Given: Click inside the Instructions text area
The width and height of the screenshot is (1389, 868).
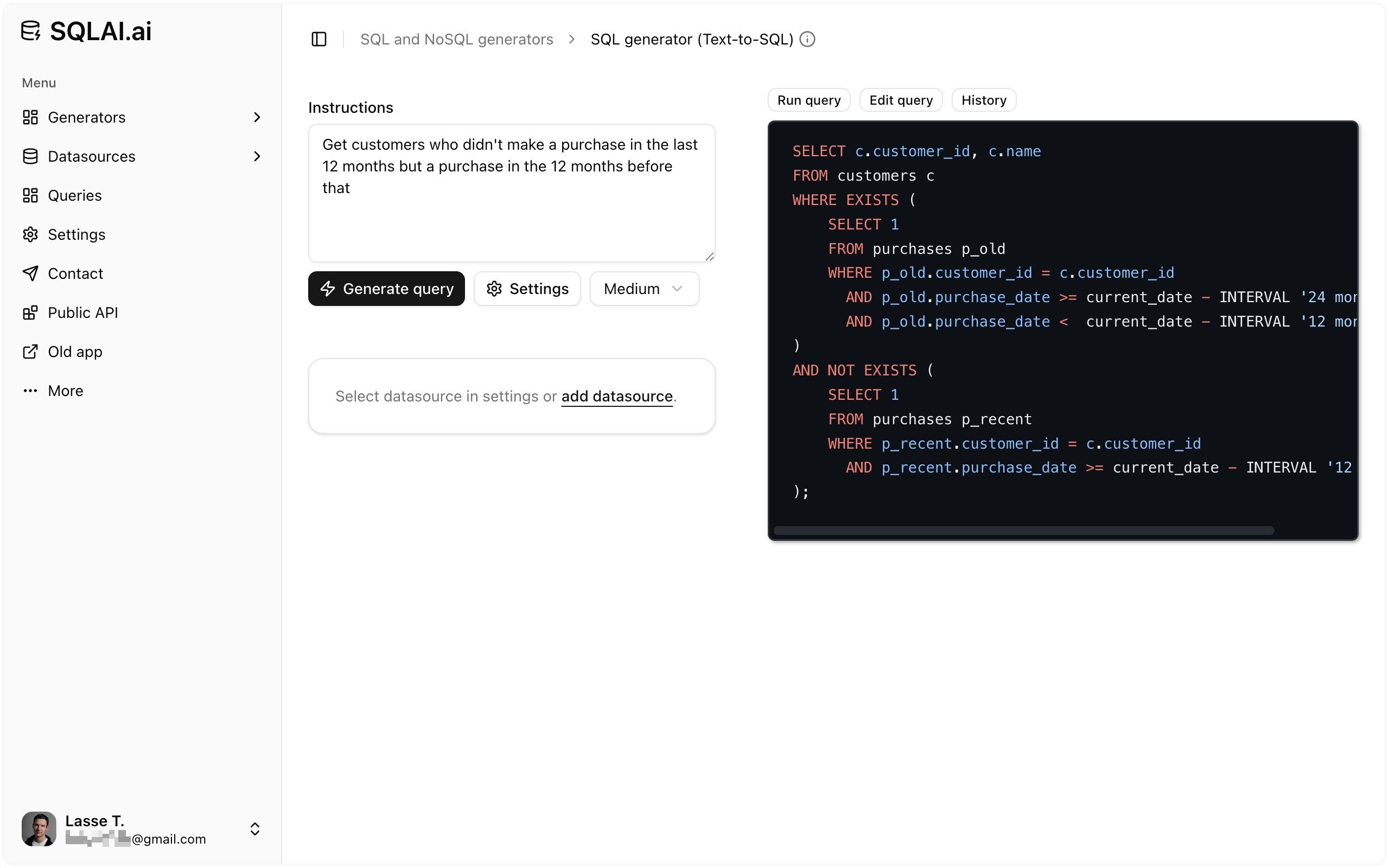Looking at the screenshot, I should (x=511, y=192).
